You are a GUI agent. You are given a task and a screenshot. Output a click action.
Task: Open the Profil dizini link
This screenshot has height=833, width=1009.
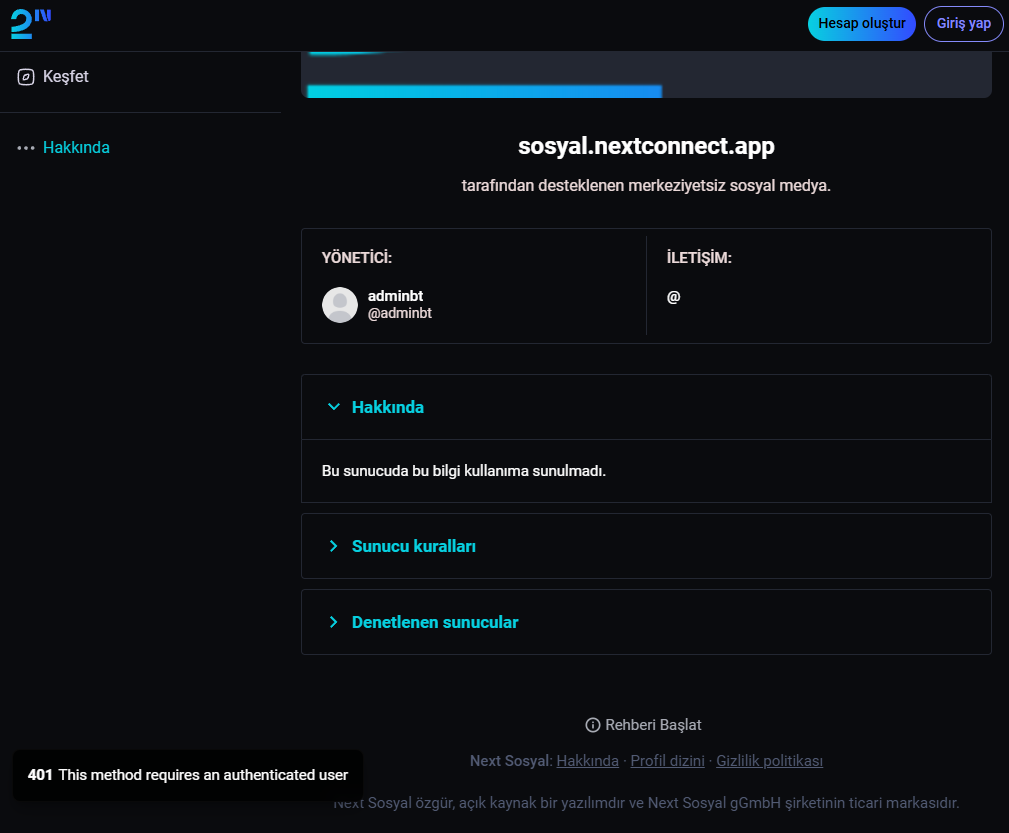pos(667,761)
